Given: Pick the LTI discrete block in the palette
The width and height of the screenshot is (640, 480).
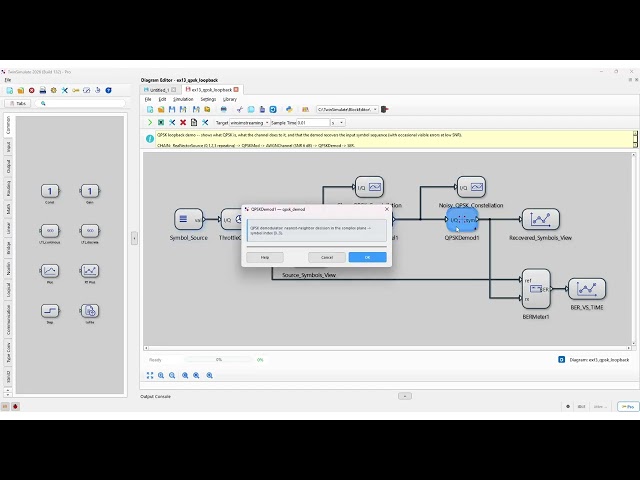Looking at the screenshot, I should click(x=90, y=231).
